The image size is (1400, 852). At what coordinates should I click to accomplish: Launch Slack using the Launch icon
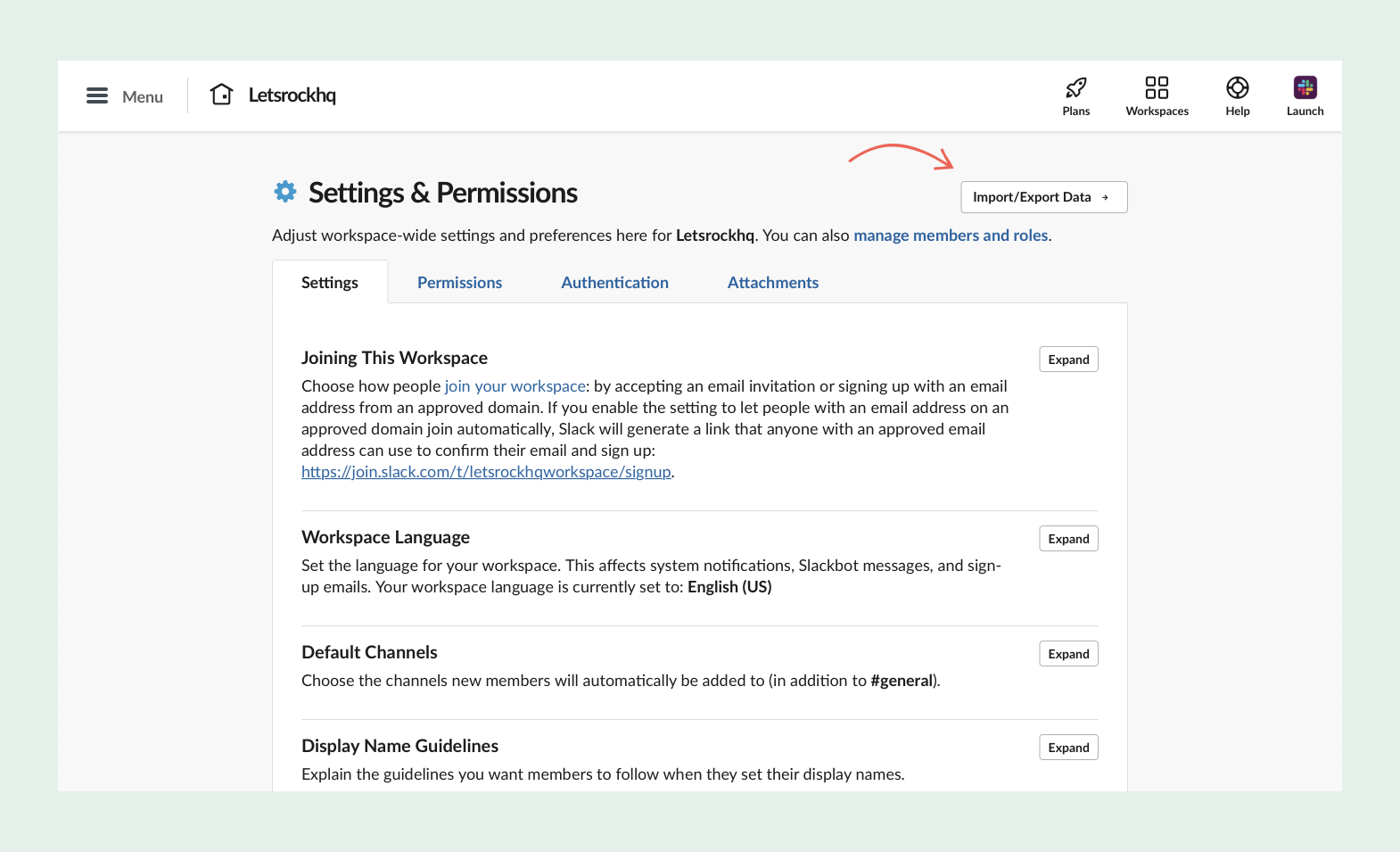pos(1305,87)
